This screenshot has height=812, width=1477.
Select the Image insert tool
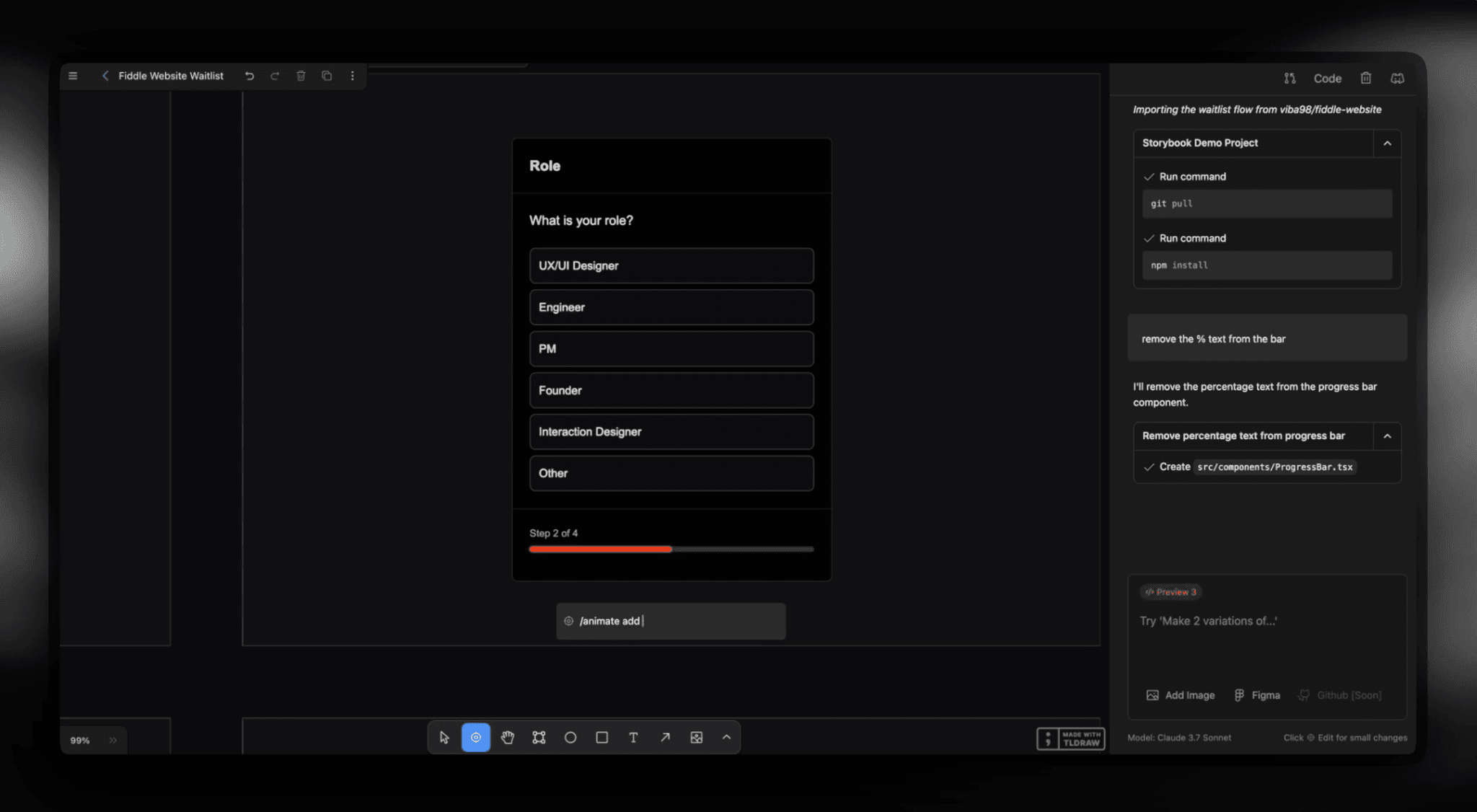click(x=696, y=737)
